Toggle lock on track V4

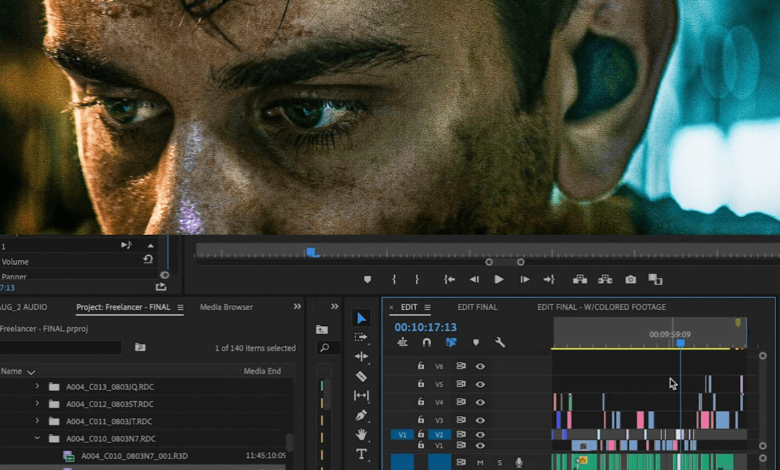(421, 401)
